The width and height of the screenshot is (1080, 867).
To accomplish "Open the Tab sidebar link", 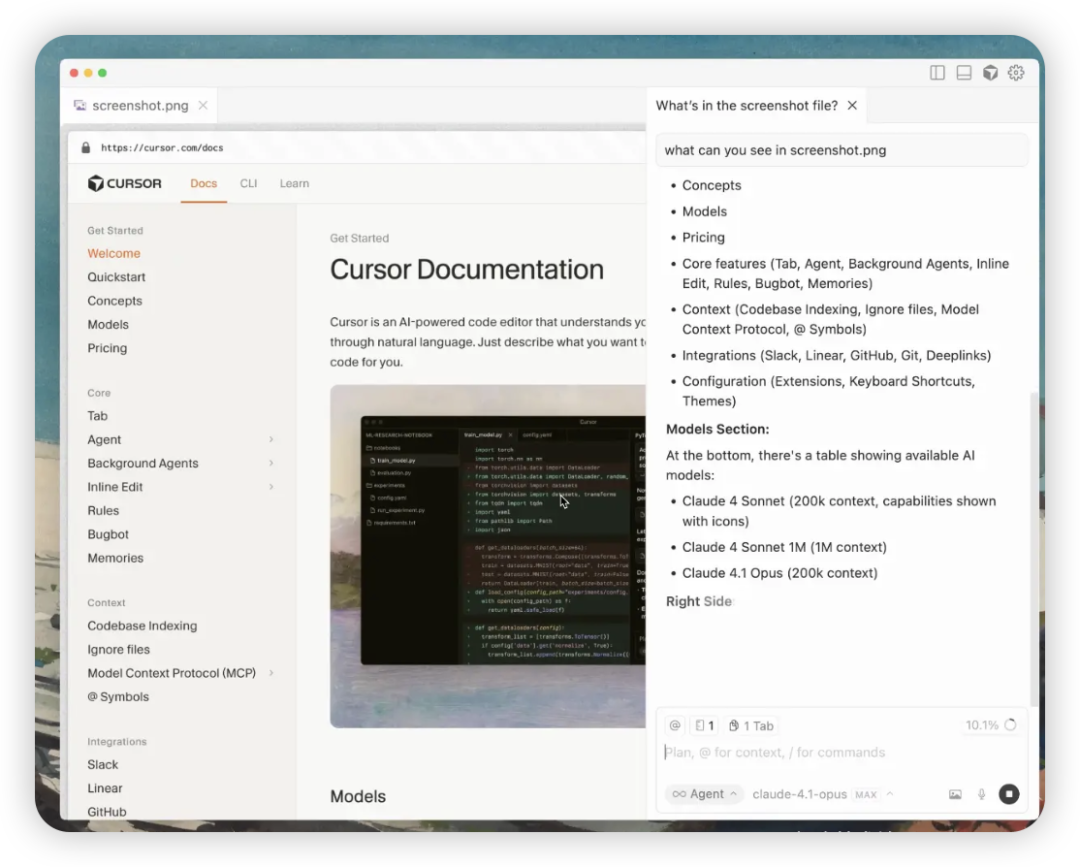I will pos(97,416).
